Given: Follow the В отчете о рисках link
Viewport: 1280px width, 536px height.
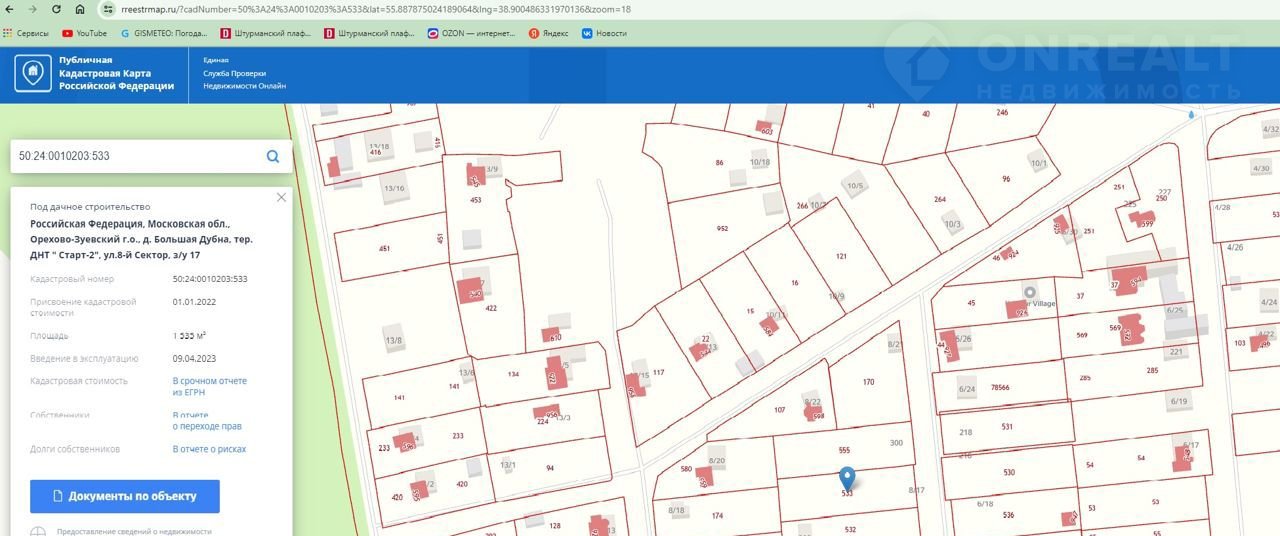Looking at the screenshot, I should click(209, 449).
